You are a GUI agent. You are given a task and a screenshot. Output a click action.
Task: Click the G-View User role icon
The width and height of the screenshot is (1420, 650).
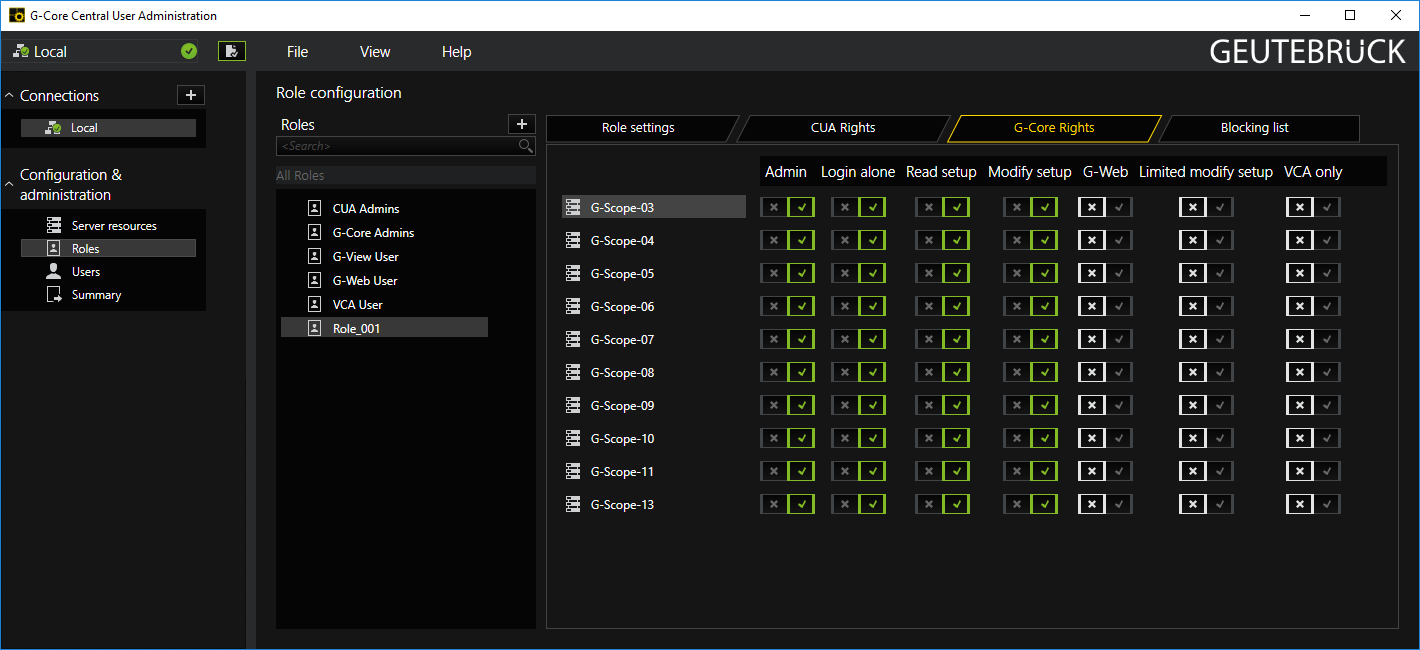314,256
